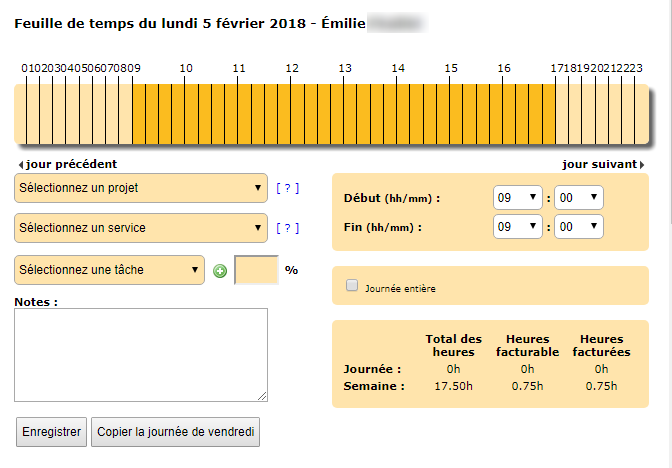Open the 'Sélectionnez un projet' dropdown
The image size is (672, 468).
pyautogui.click(x=141, y=187)
